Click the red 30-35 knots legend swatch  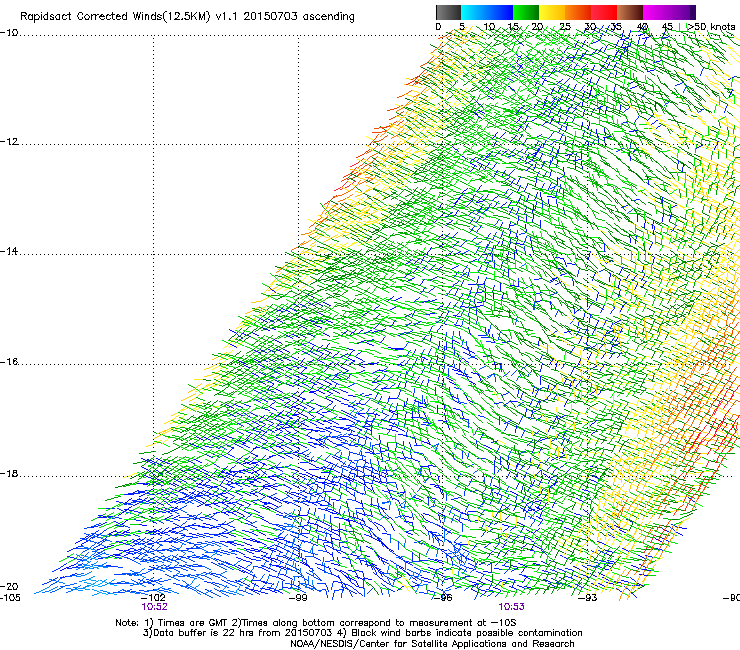click(604, 12)
